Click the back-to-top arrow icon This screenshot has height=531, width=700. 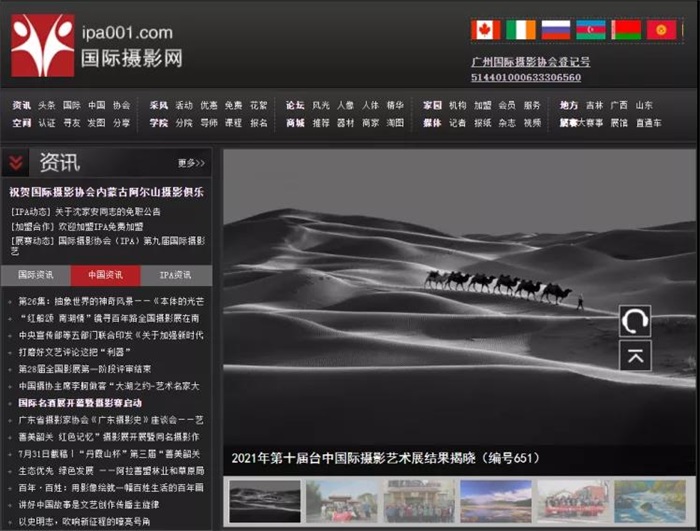pyautogui.click(x=635, y=355)
